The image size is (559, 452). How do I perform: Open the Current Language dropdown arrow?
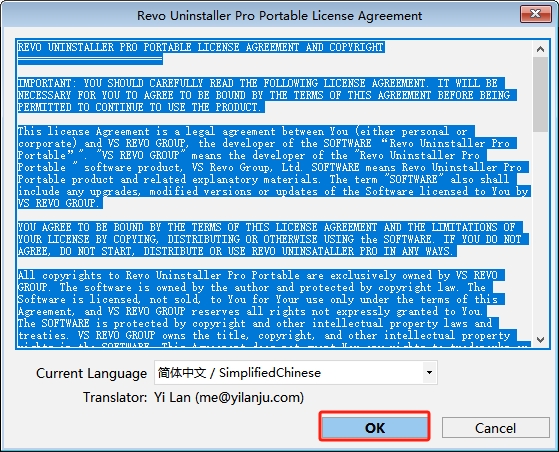pyautogui.click(x=430, y=373)
